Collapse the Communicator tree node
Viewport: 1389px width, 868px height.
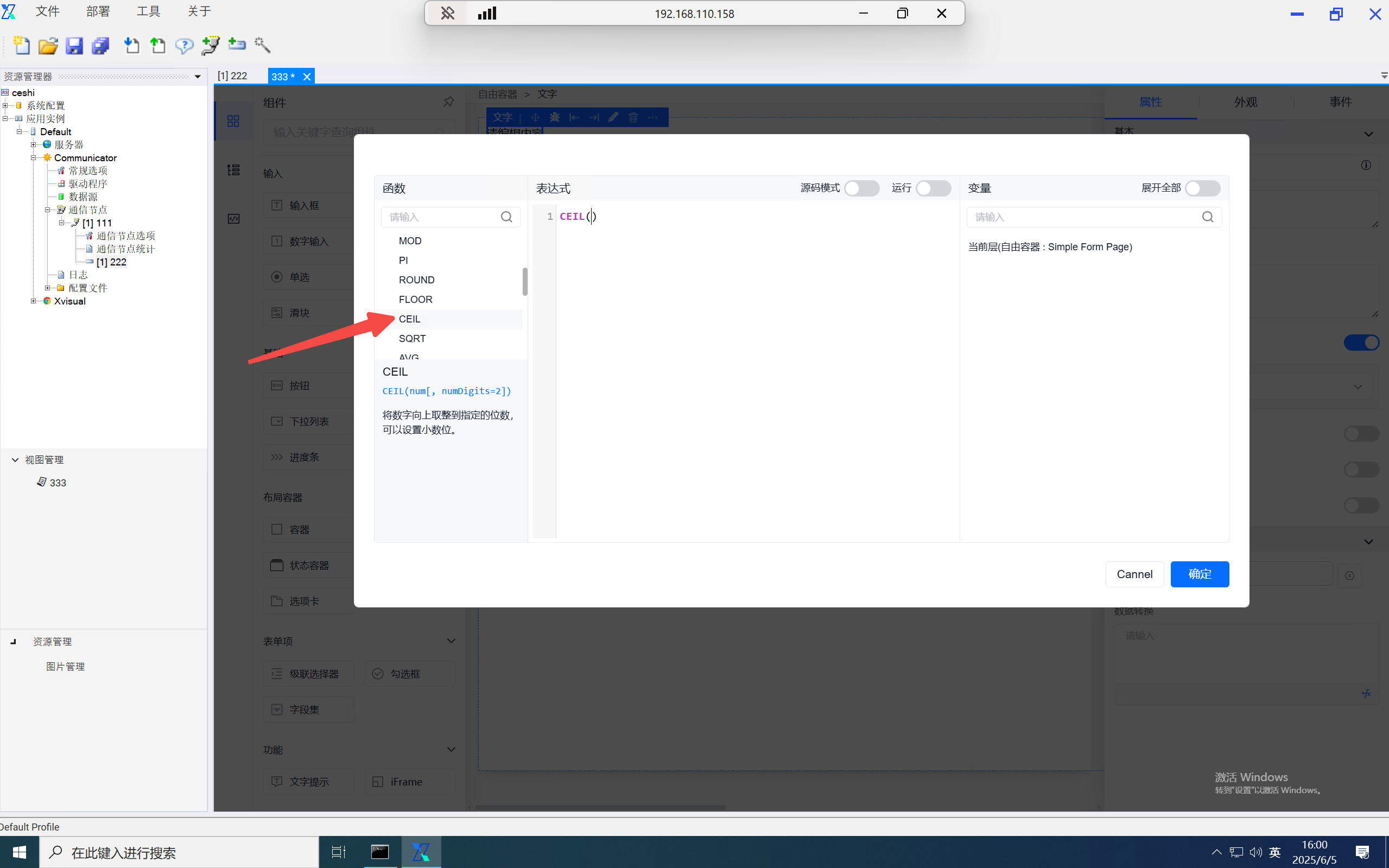(x=33, y=158)
